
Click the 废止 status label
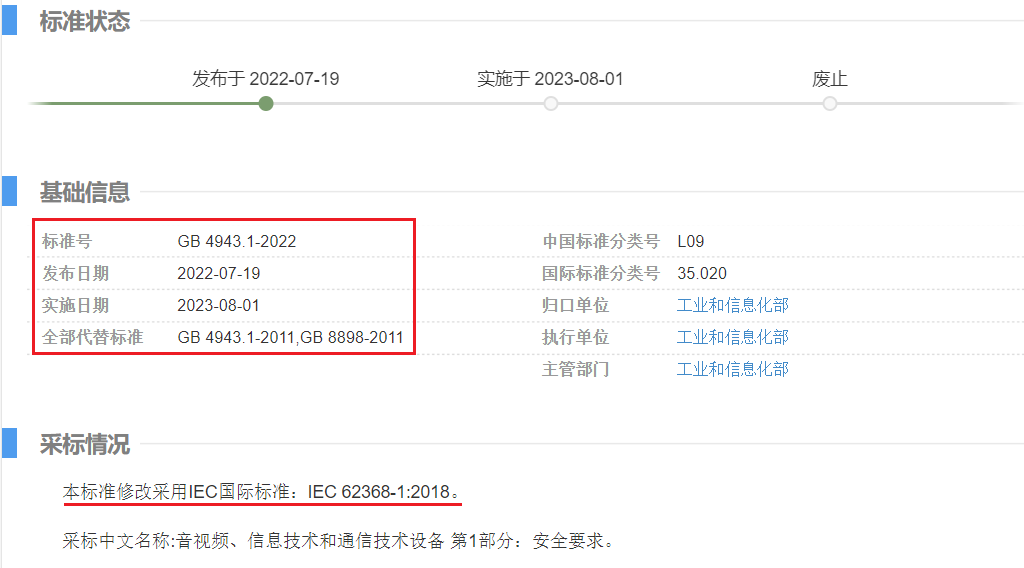pyautogui.click(x=830, y=79)
